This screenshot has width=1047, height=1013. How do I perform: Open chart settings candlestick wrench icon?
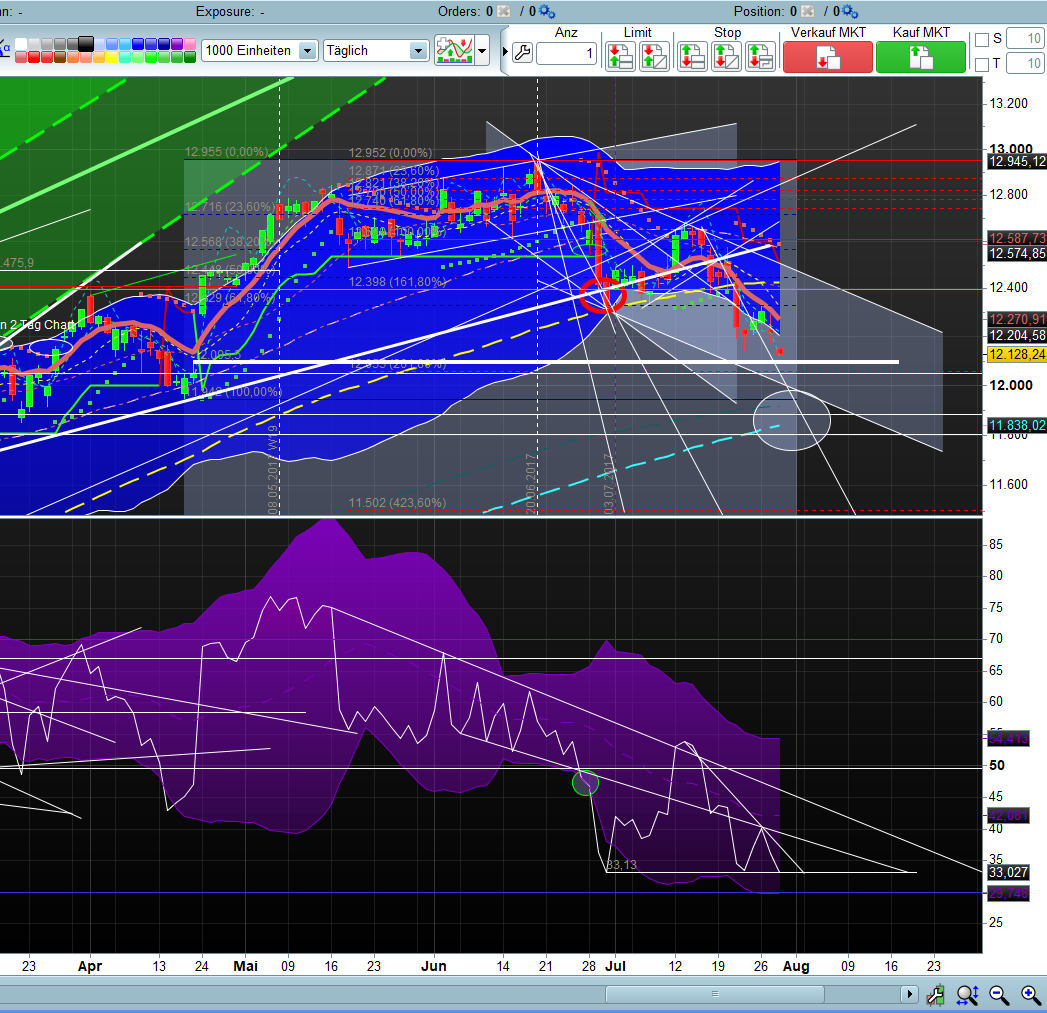[935, 995]
